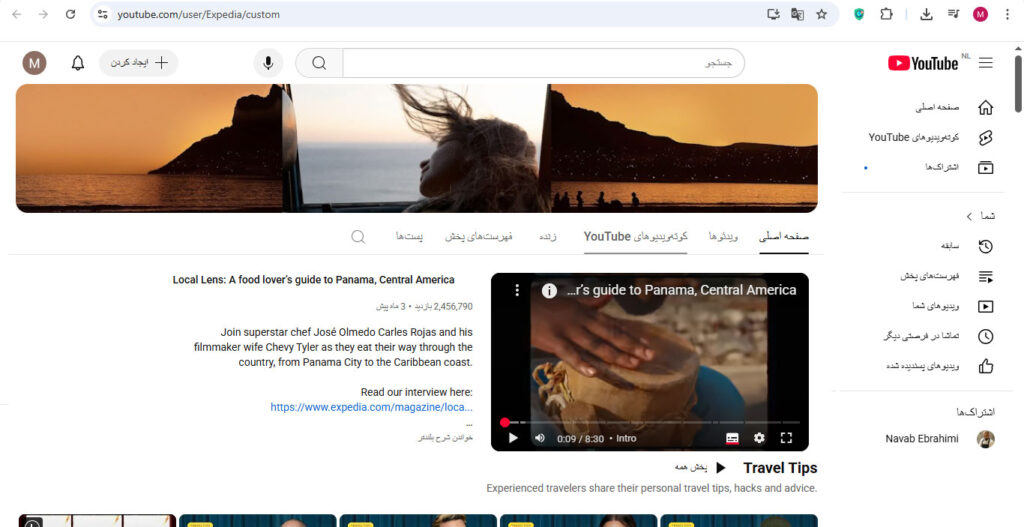Switch to channel YouTube Shorts tab
This screenshot has height=527, width=1024.
(x=635, y=236)
